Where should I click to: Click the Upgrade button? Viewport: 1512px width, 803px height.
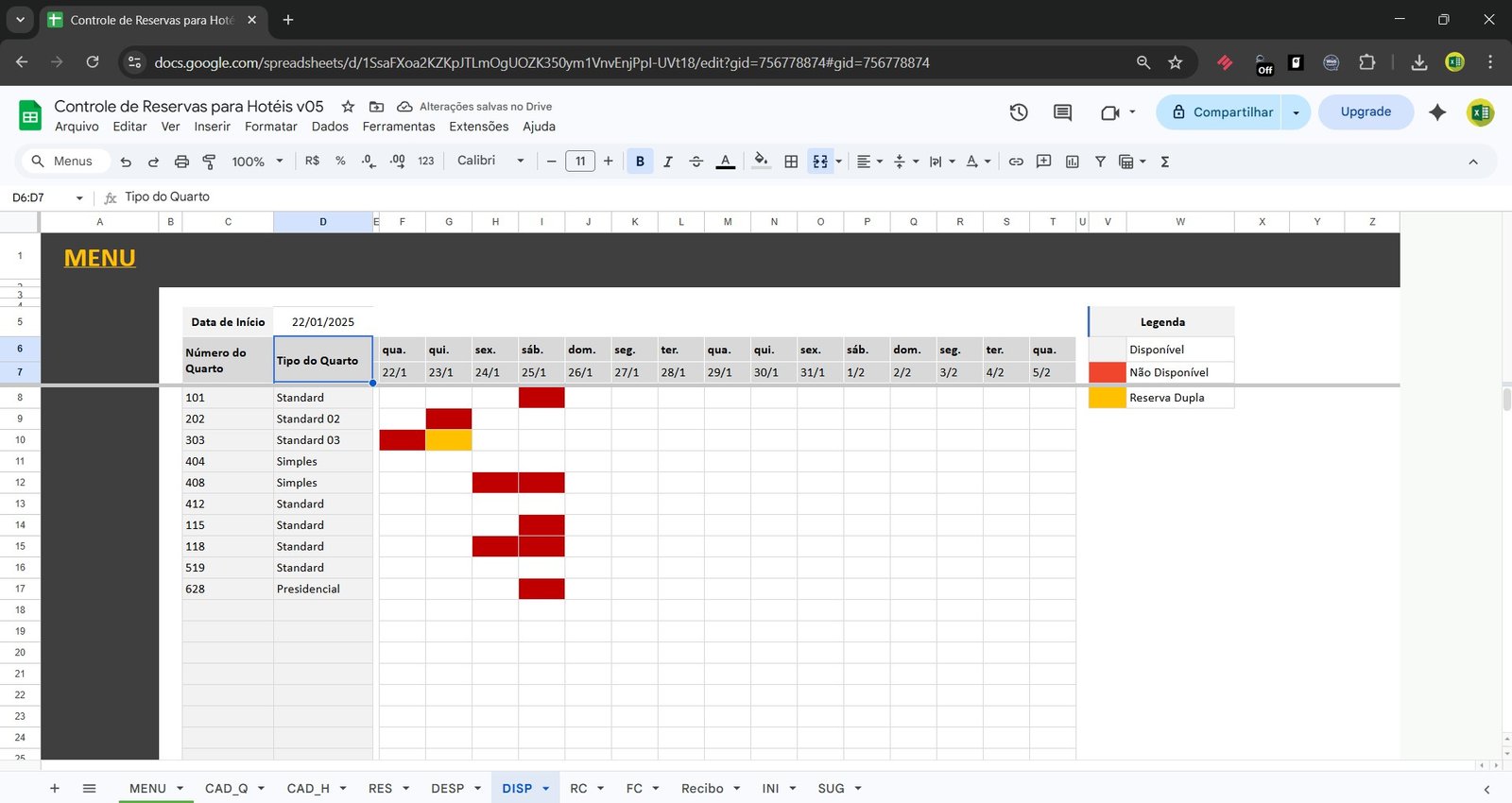[x=1366, y=111]
